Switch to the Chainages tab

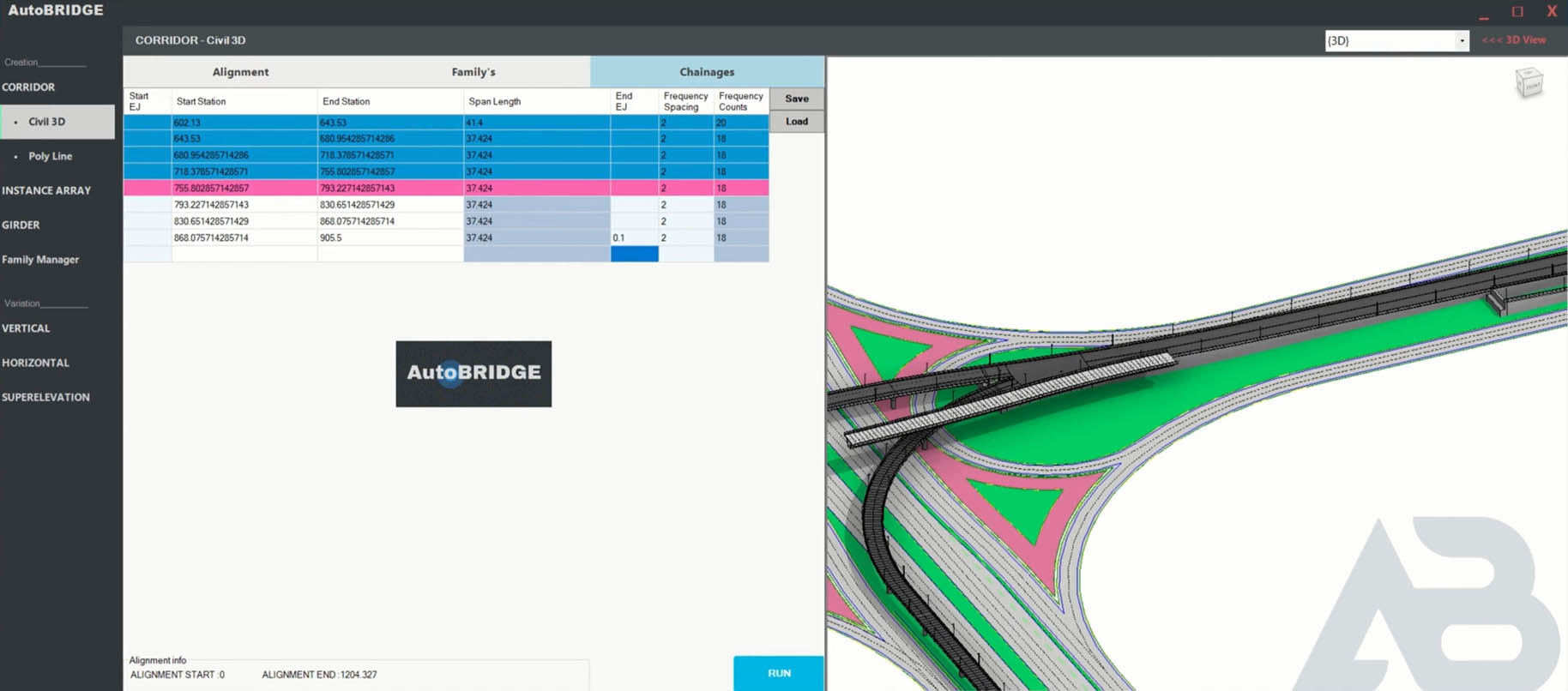click(x=707, y=72)
